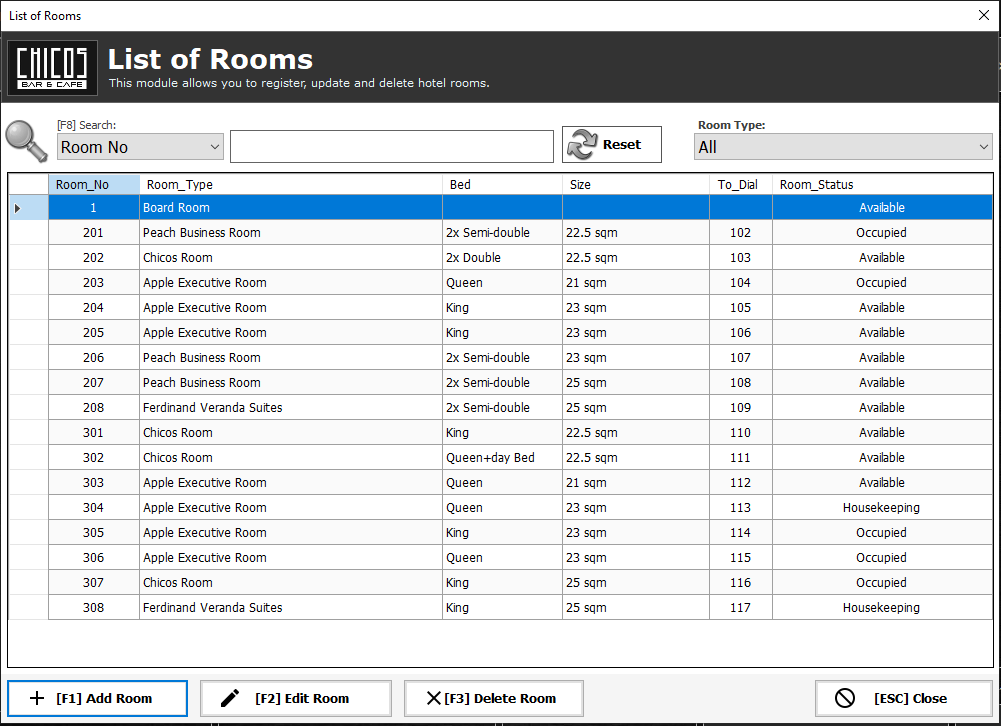Click the Reset button
1001x726 pixels.
(x=612, y=144)
